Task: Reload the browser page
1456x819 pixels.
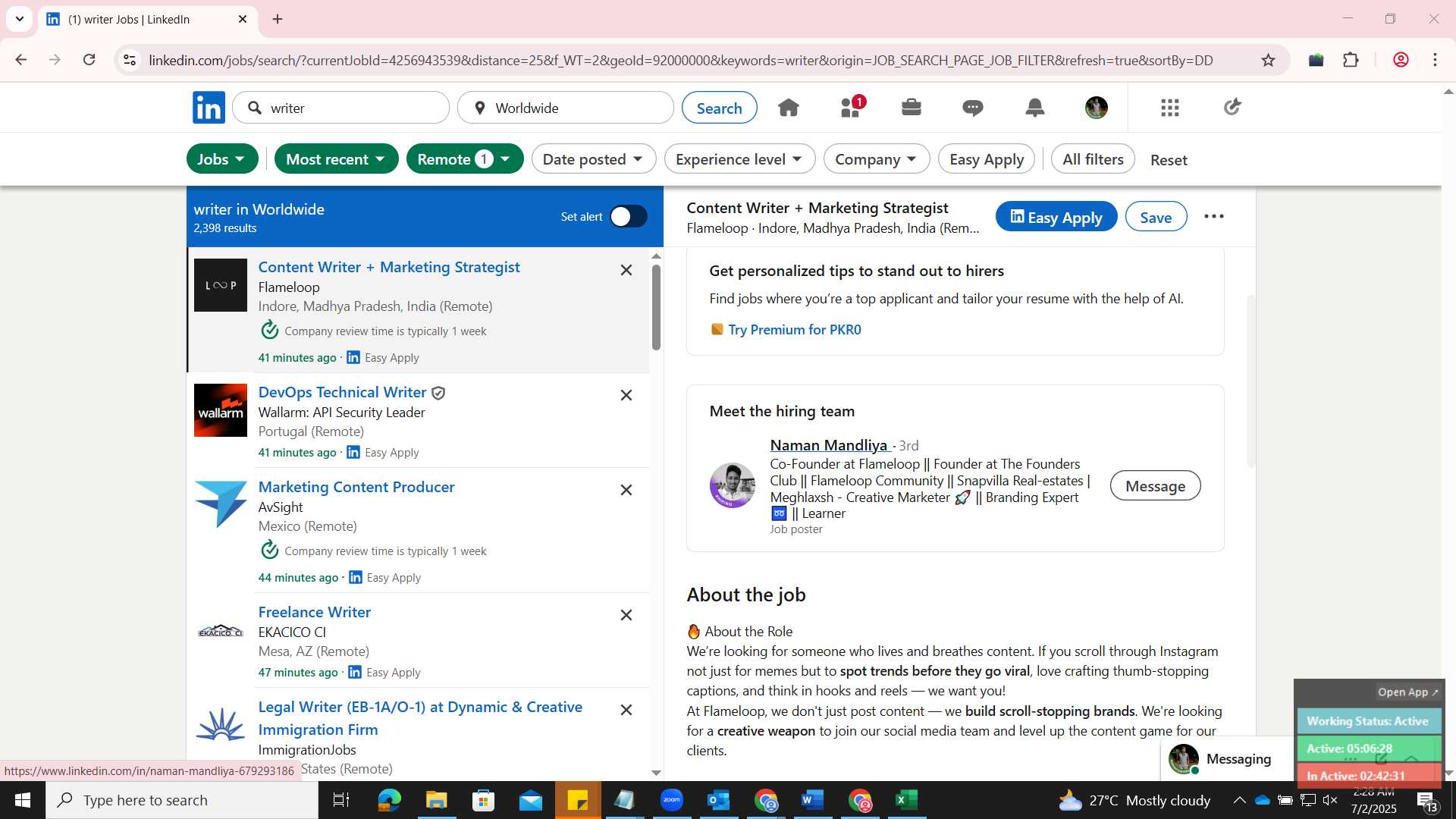Action: click(89, 60)
